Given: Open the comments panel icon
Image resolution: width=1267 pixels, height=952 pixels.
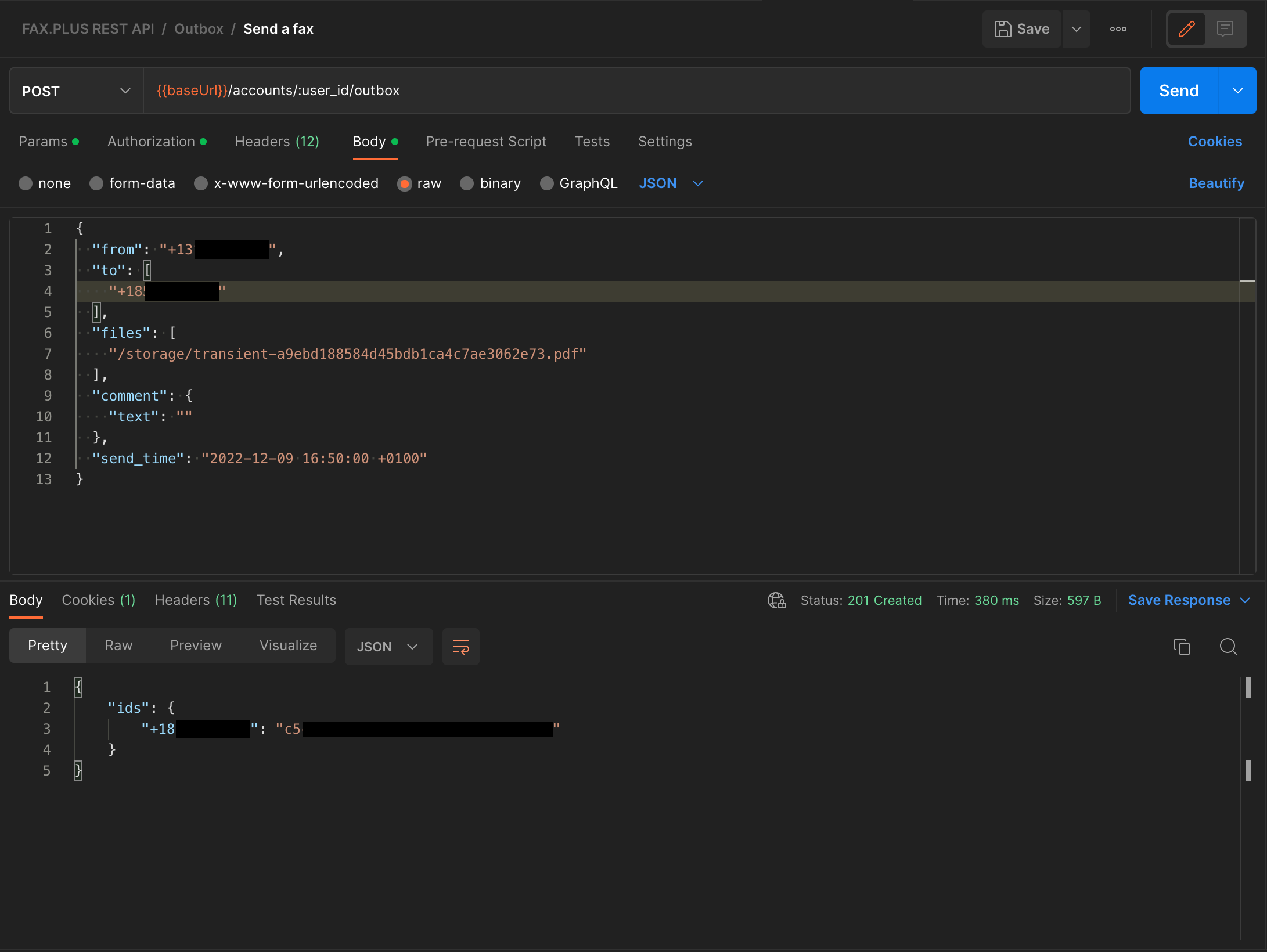Looking at the screenshot, I should [1225, 29].
